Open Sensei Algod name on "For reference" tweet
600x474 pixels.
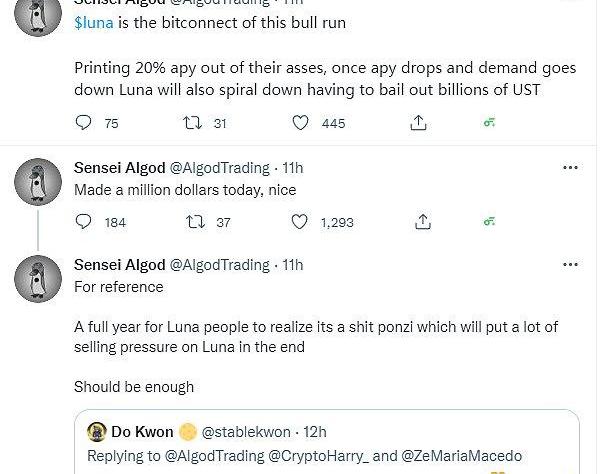point(119,265)
